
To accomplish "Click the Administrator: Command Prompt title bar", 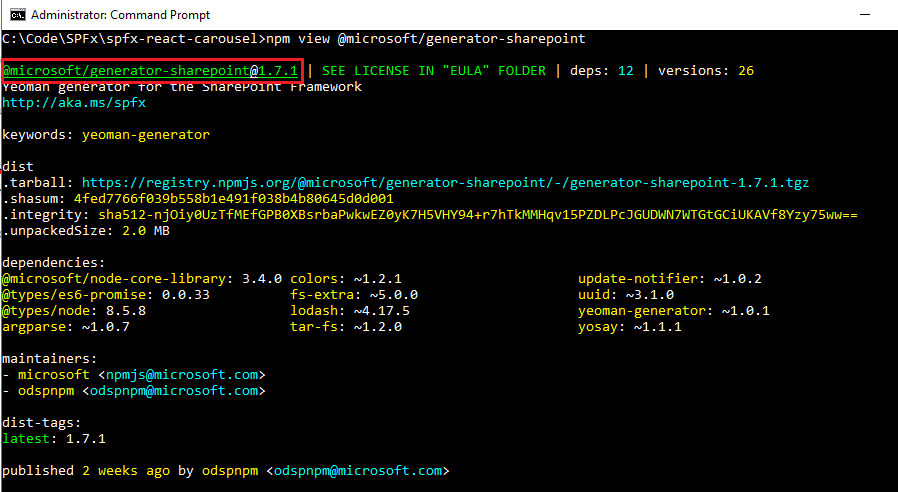I will [x=400, y=14].
